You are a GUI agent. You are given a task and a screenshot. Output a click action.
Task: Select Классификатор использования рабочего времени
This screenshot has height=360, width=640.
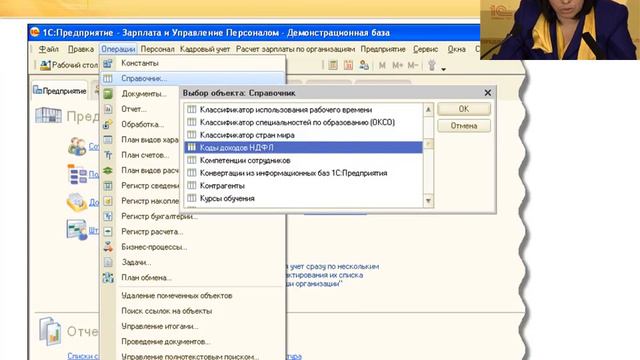(303, 109)
